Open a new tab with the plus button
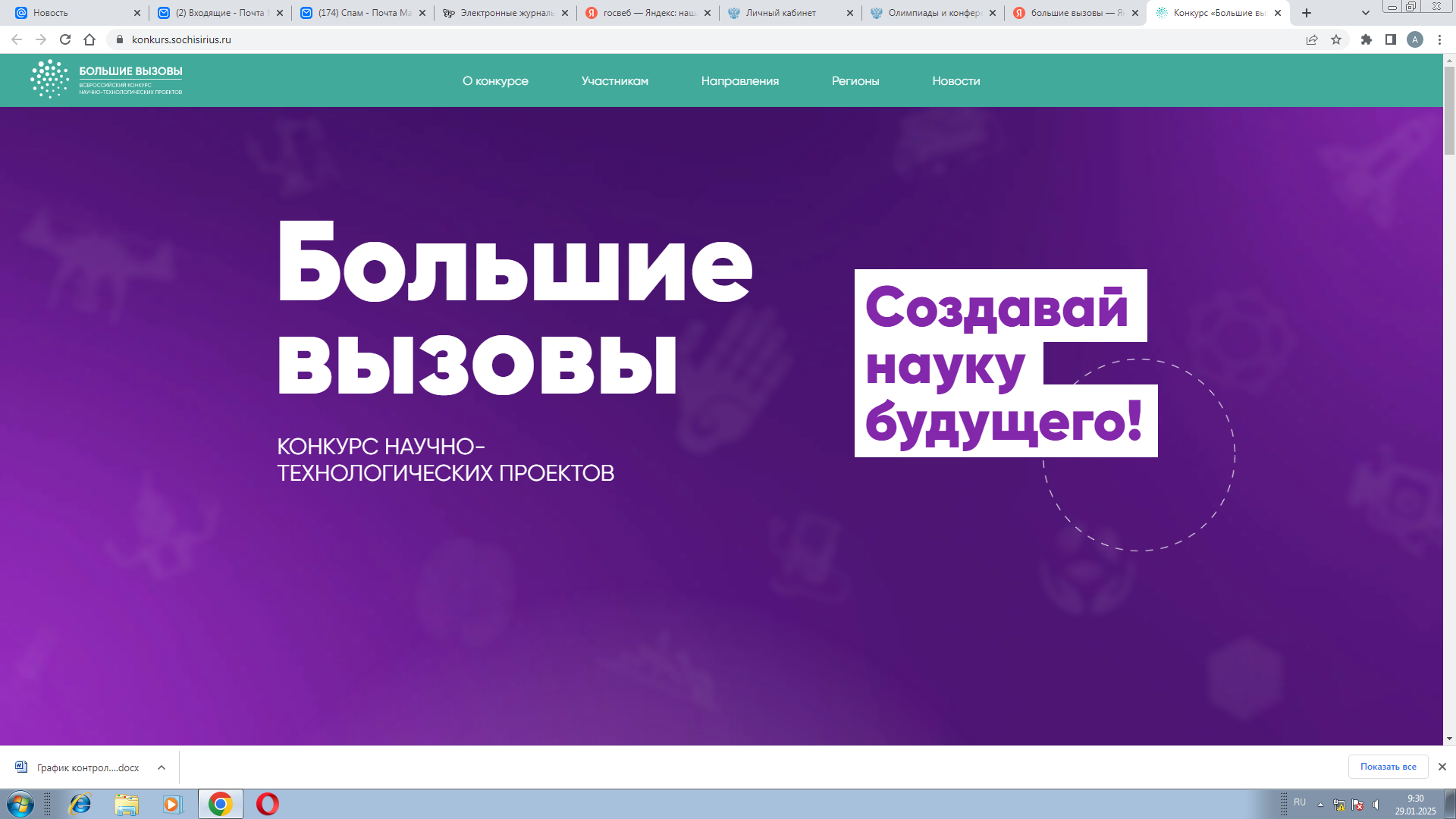 (1307, 13)
